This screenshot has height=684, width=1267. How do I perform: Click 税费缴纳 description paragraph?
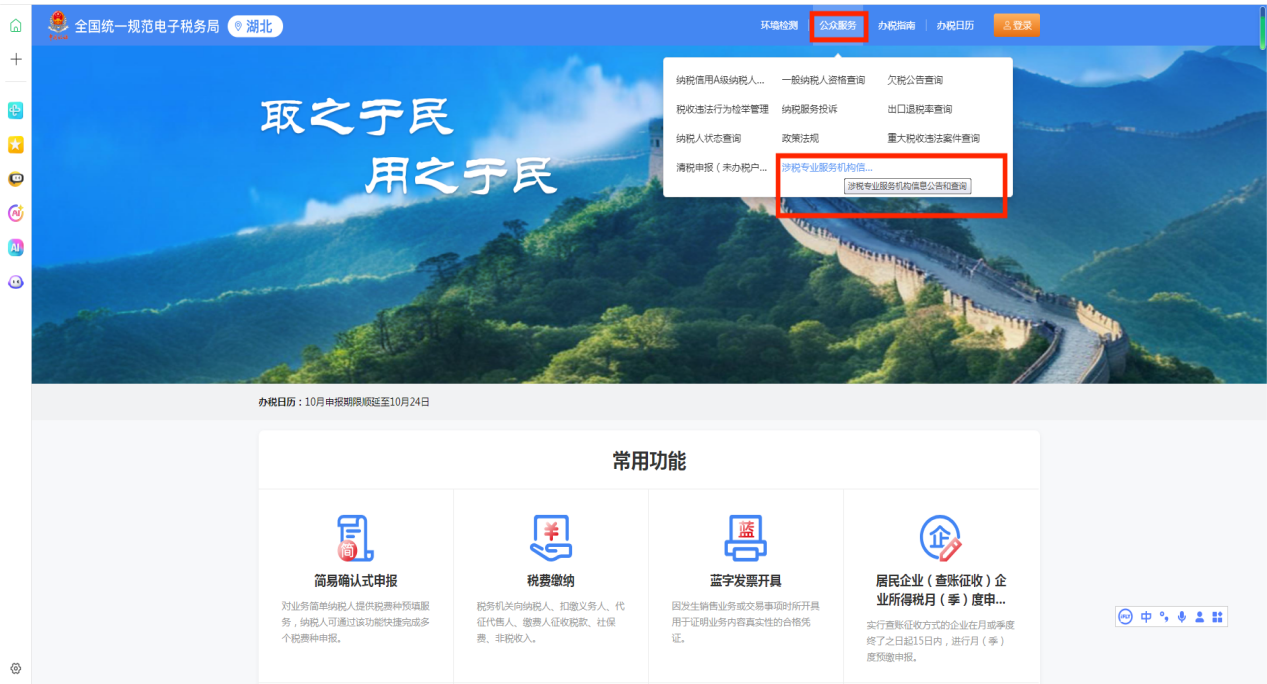(550, 621)
